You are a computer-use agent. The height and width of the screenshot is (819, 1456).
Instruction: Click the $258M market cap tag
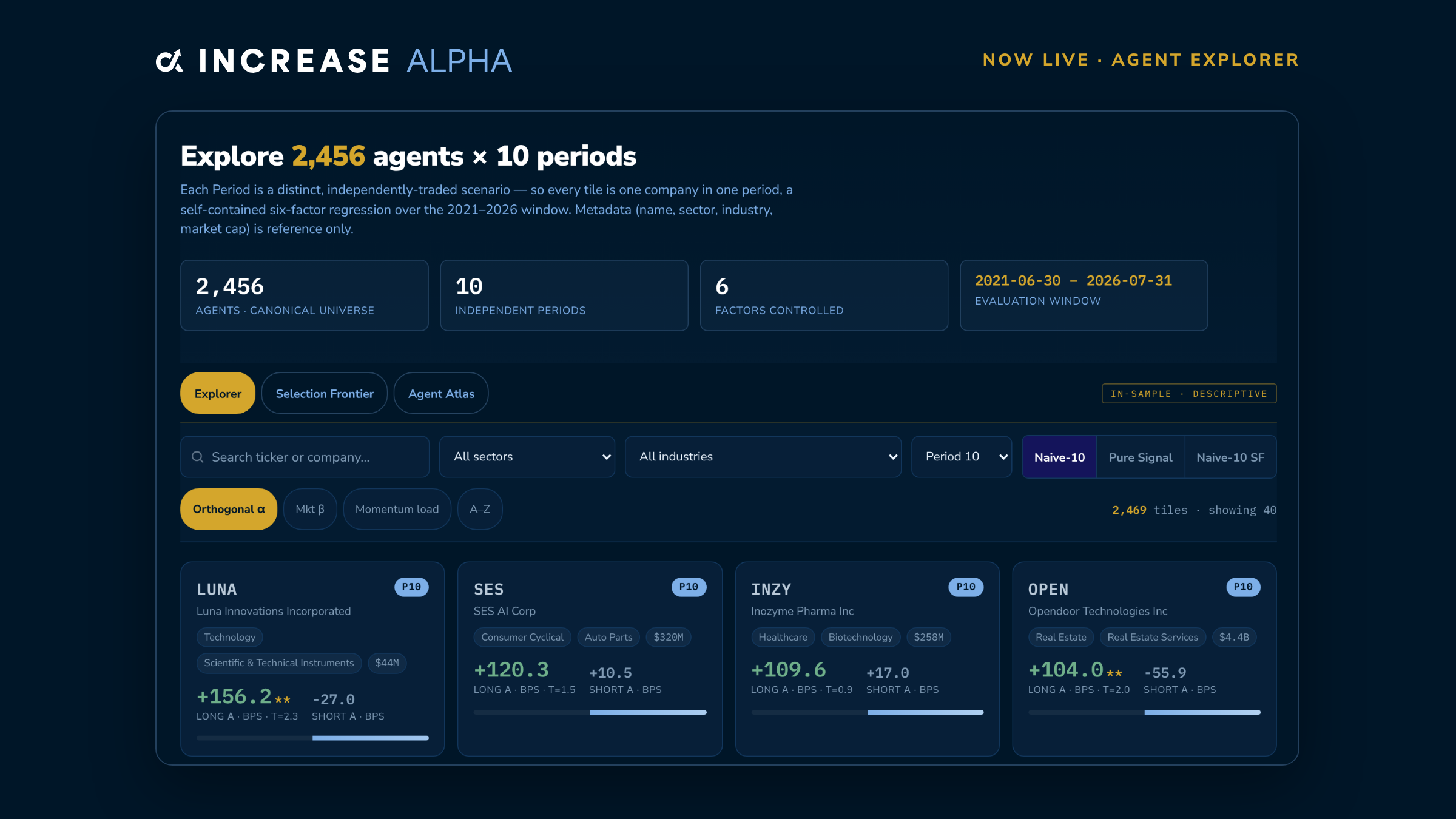pyautogui.click(x=929, y=637)
